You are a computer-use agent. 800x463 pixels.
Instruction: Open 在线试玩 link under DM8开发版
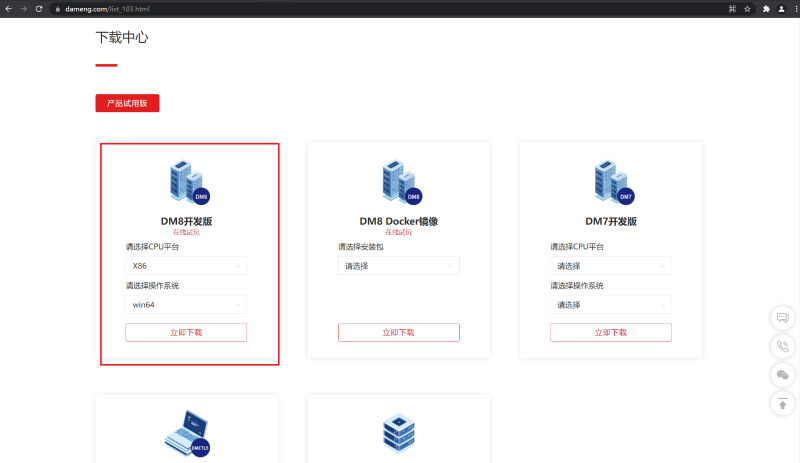click(x=186, y=232)
